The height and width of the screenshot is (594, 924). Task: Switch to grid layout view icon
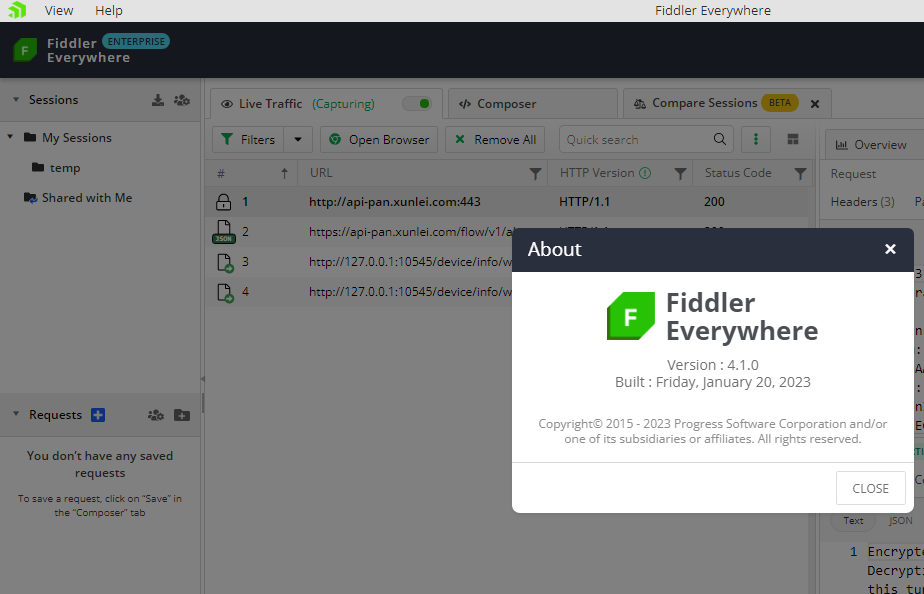click(793, 139)
